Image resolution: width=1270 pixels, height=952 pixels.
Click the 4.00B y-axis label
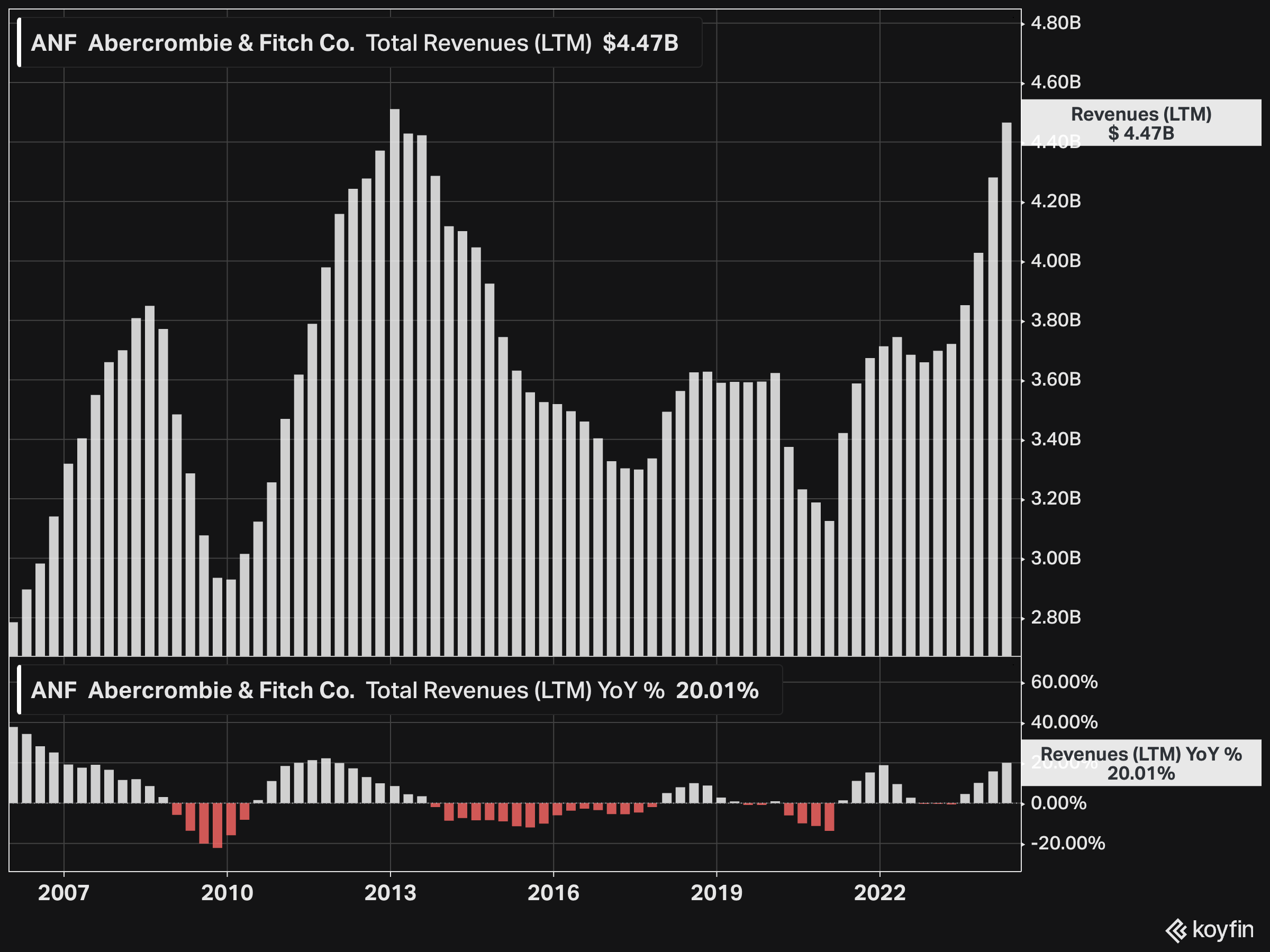click(x=1056, y=261)
